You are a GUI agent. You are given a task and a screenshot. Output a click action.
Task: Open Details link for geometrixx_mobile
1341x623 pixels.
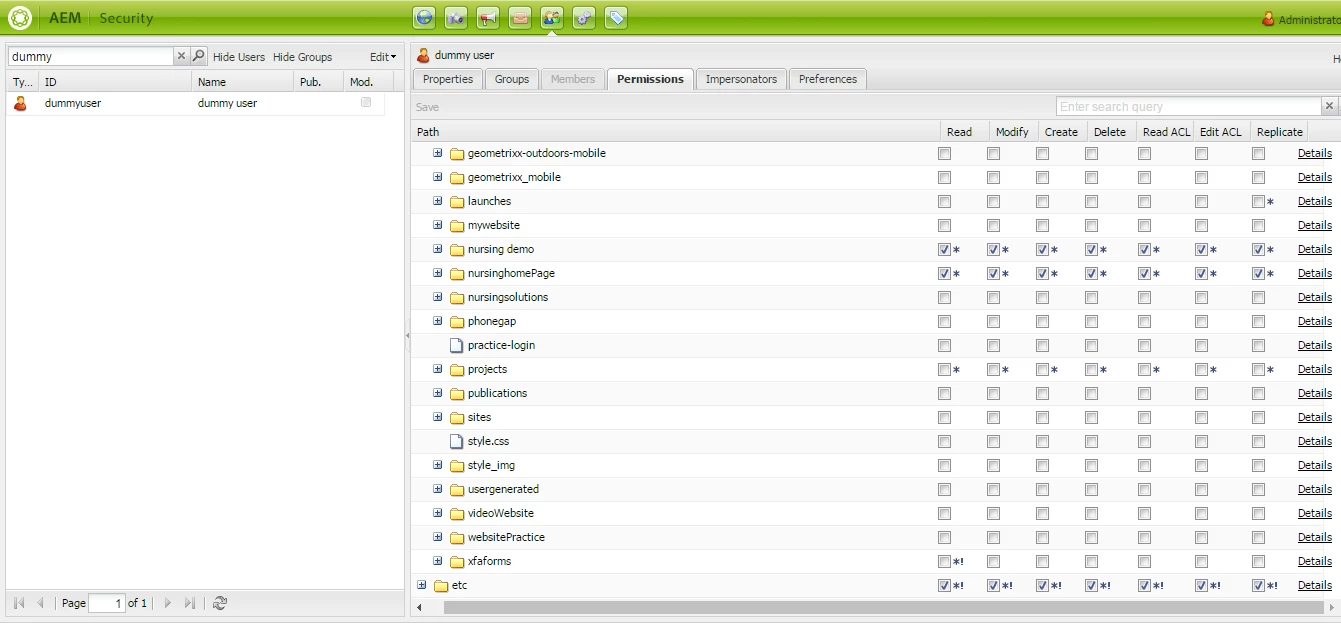[x=1315, y=177]
